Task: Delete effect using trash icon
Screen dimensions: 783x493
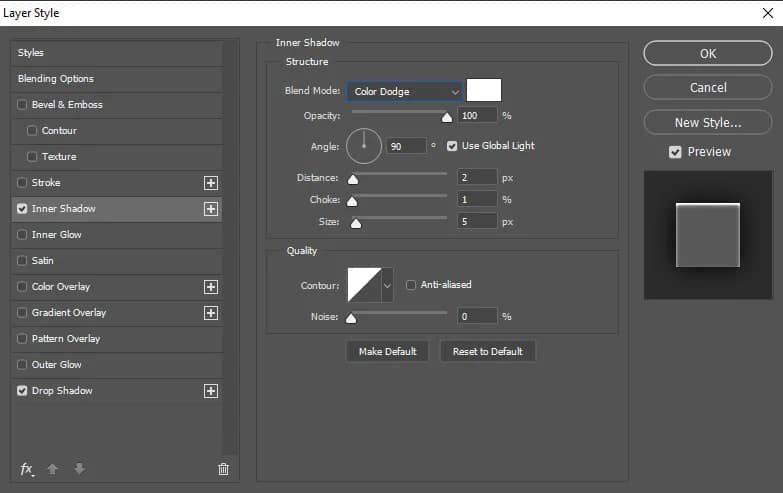Action: 223,469
